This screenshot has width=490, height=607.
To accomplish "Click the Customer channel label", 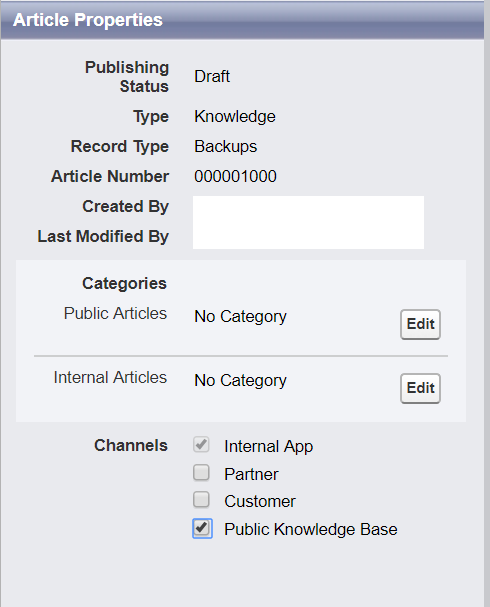I will tap(260, 502).
